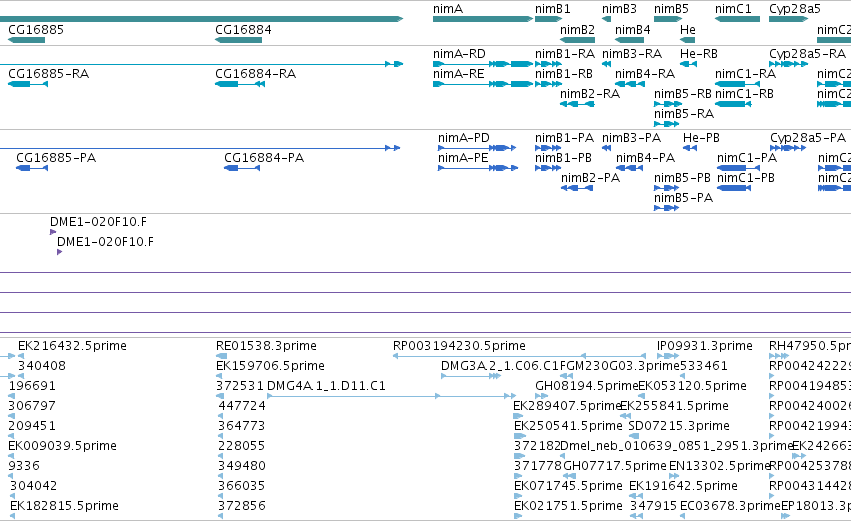The image size is (851, 521).
Task: Click the EST label 372856
Action: pyautogui.click(x=242, y=506)
